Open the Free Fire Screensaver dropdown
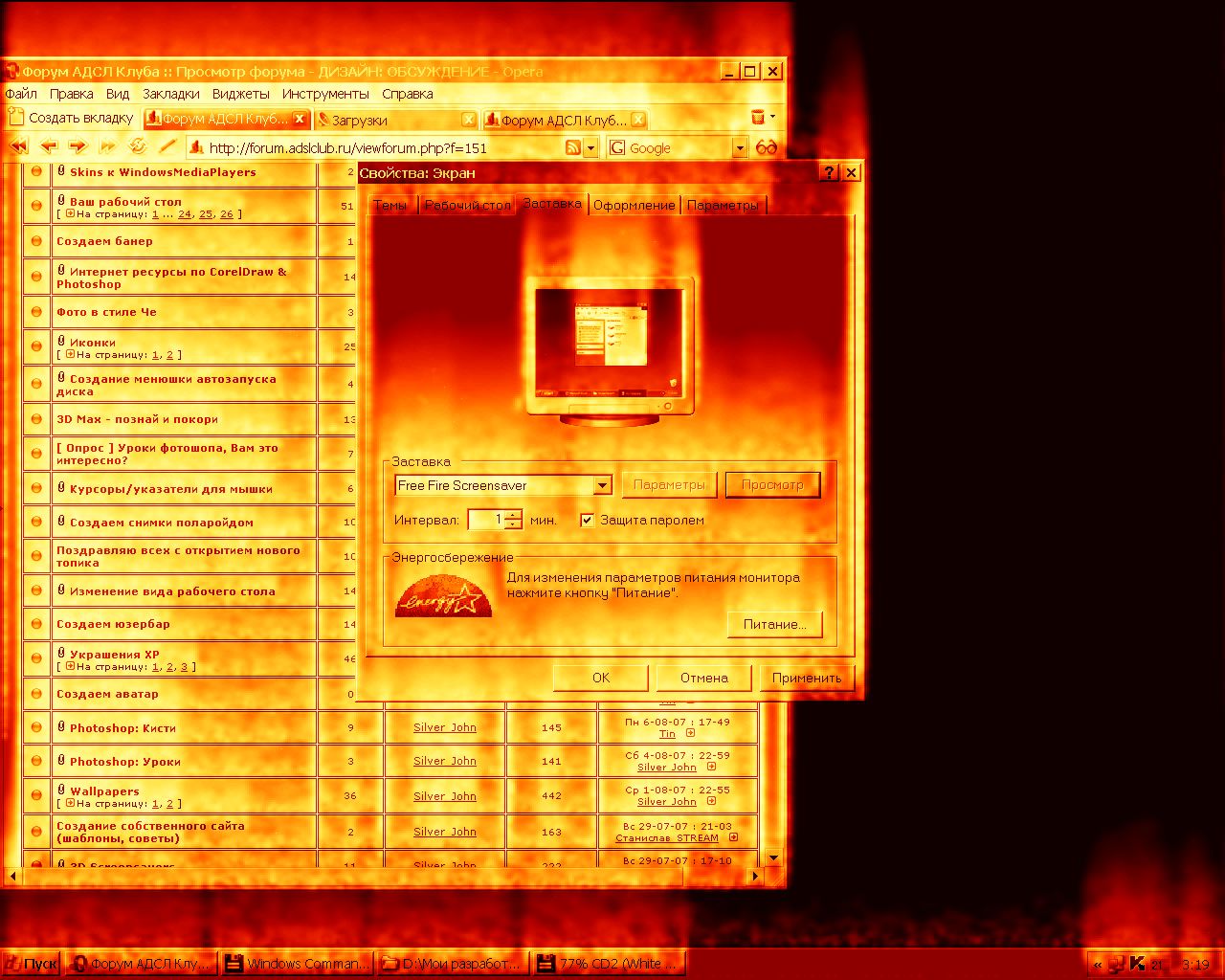 [602, 485]
